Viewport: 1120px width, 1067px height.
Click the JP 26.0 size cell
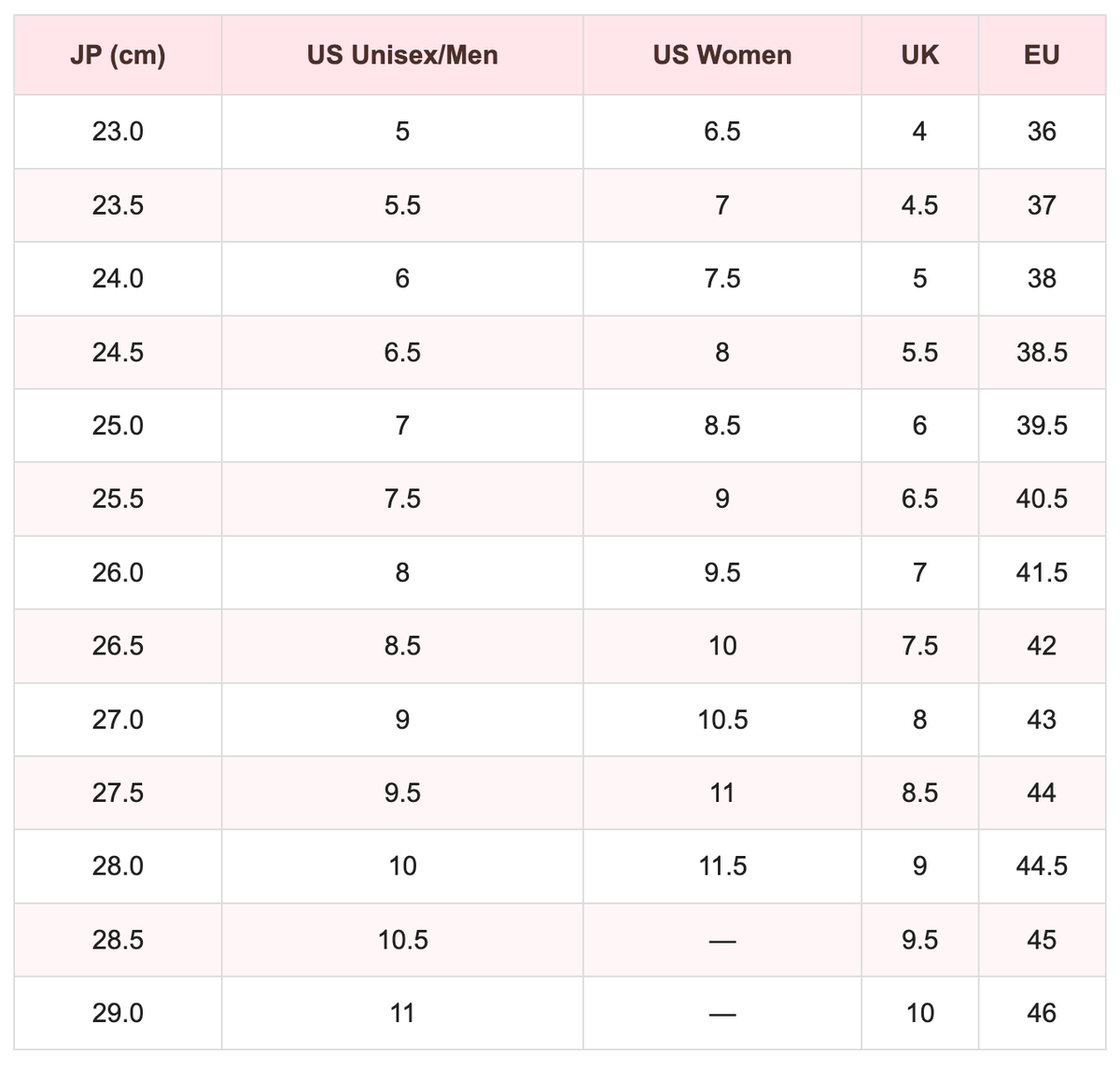click(x=118, y=572)
